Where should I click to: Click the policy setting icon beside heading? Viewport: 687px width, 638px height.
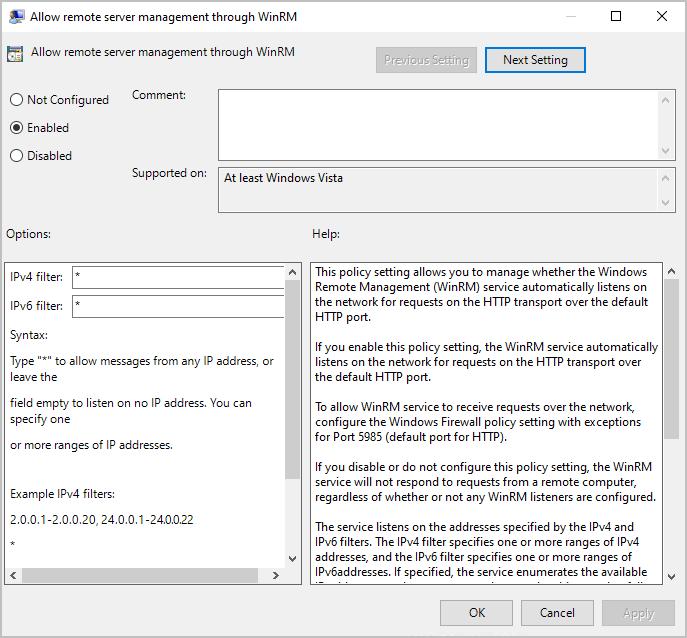pos(15,54)
